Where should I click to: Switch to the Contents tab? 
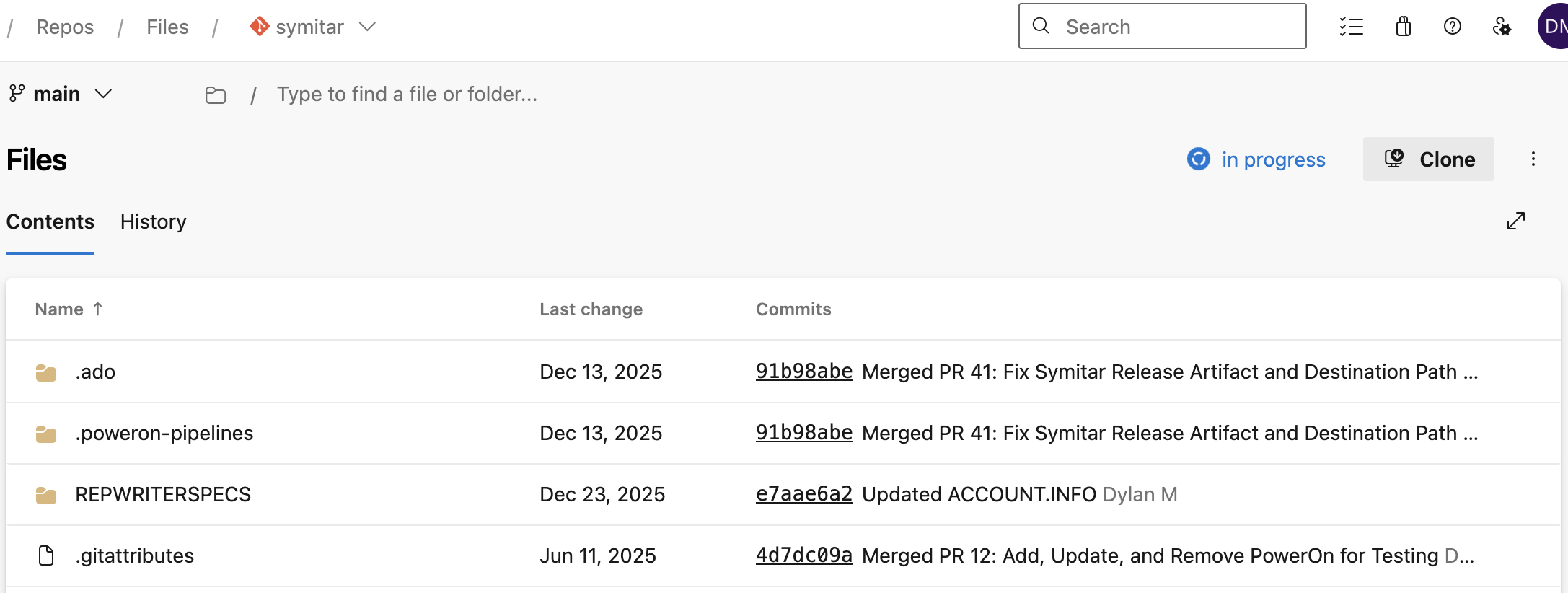[x=50, y=221]
